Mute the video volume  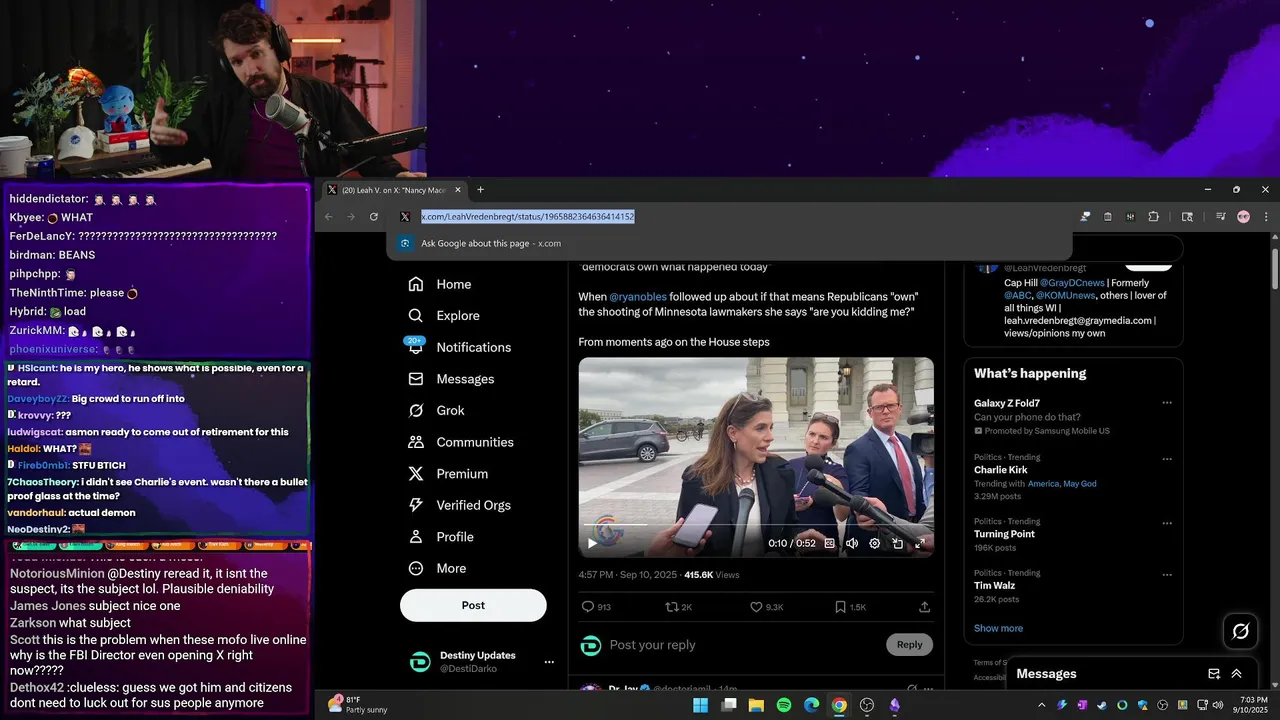click(852, 543)
